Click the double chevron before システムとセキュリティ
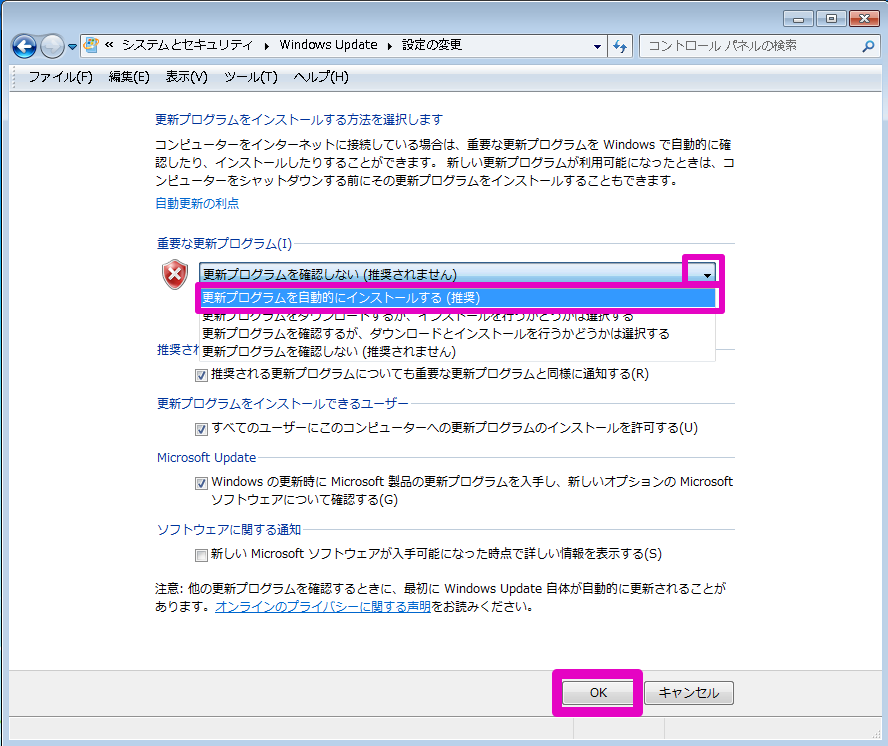888x746 pixels. pos(109,45)
